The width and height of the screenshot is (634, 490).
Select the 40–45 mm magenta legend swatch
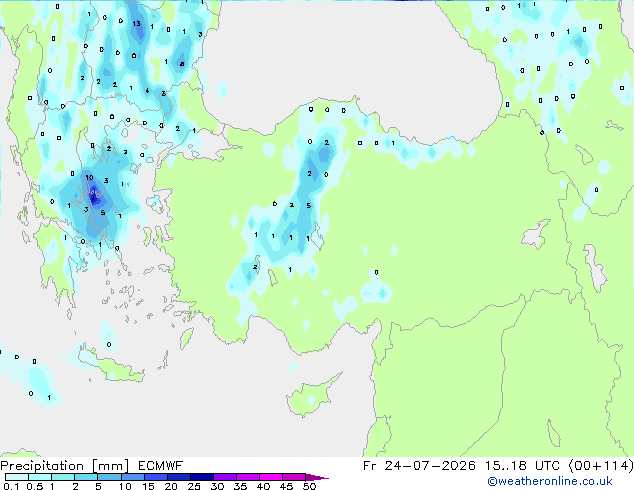tap(271, 477)
